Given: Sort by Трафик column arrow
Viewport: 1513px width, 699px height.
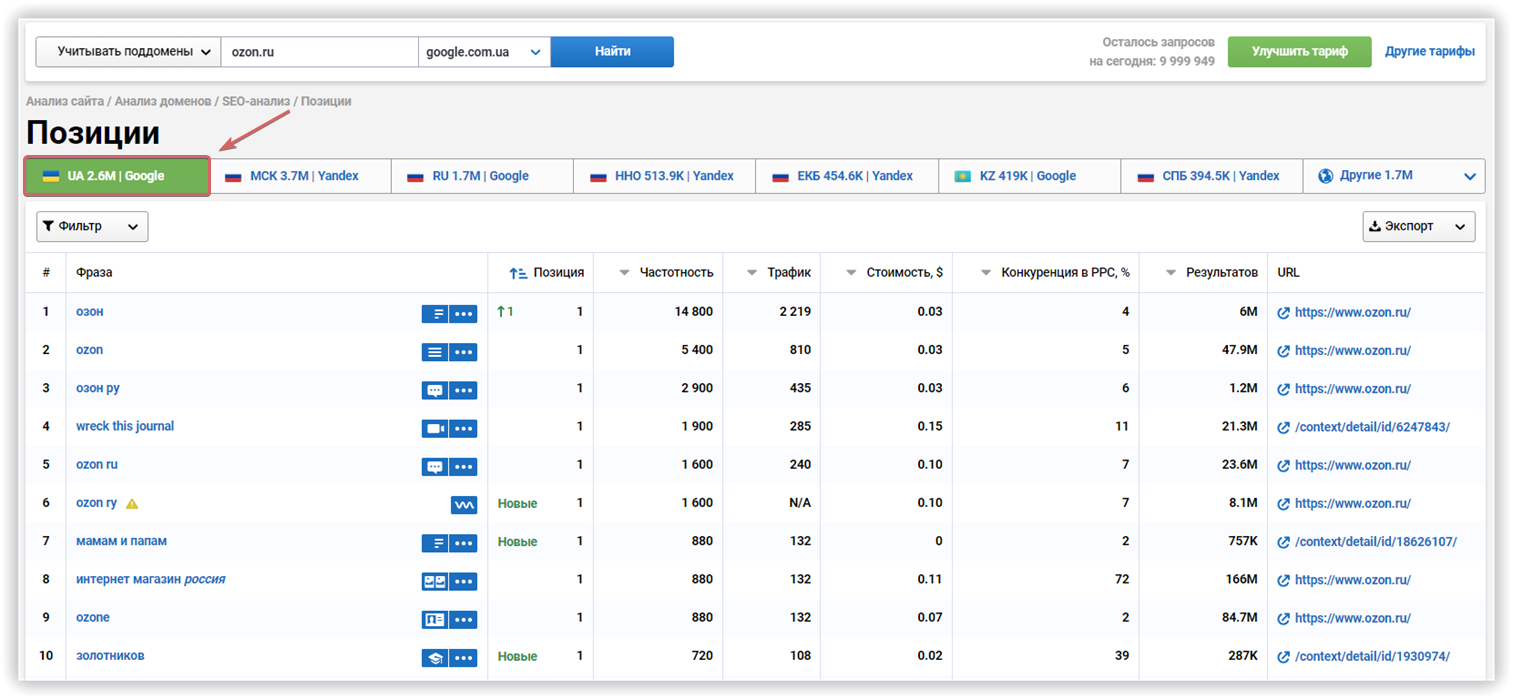Looking at the screenshot, I should point(752,273).
